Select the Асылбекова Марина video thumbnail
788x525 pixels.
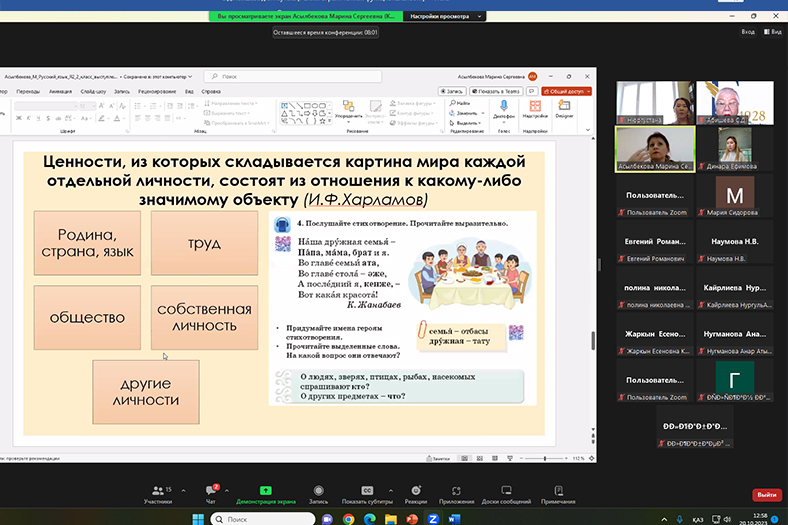click(655, 148)
